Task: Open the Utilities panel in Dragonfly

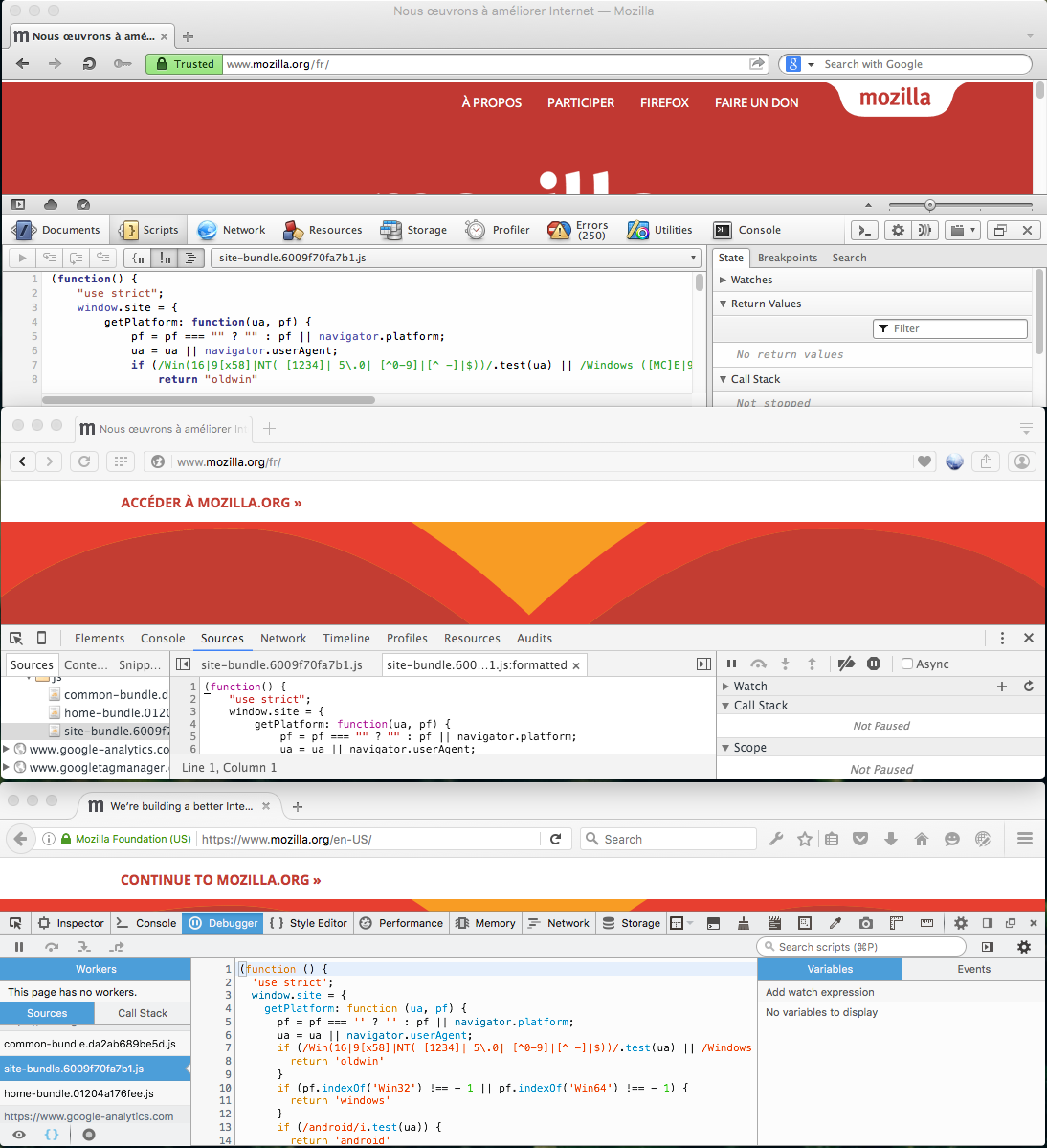Action: pos(659,230)
